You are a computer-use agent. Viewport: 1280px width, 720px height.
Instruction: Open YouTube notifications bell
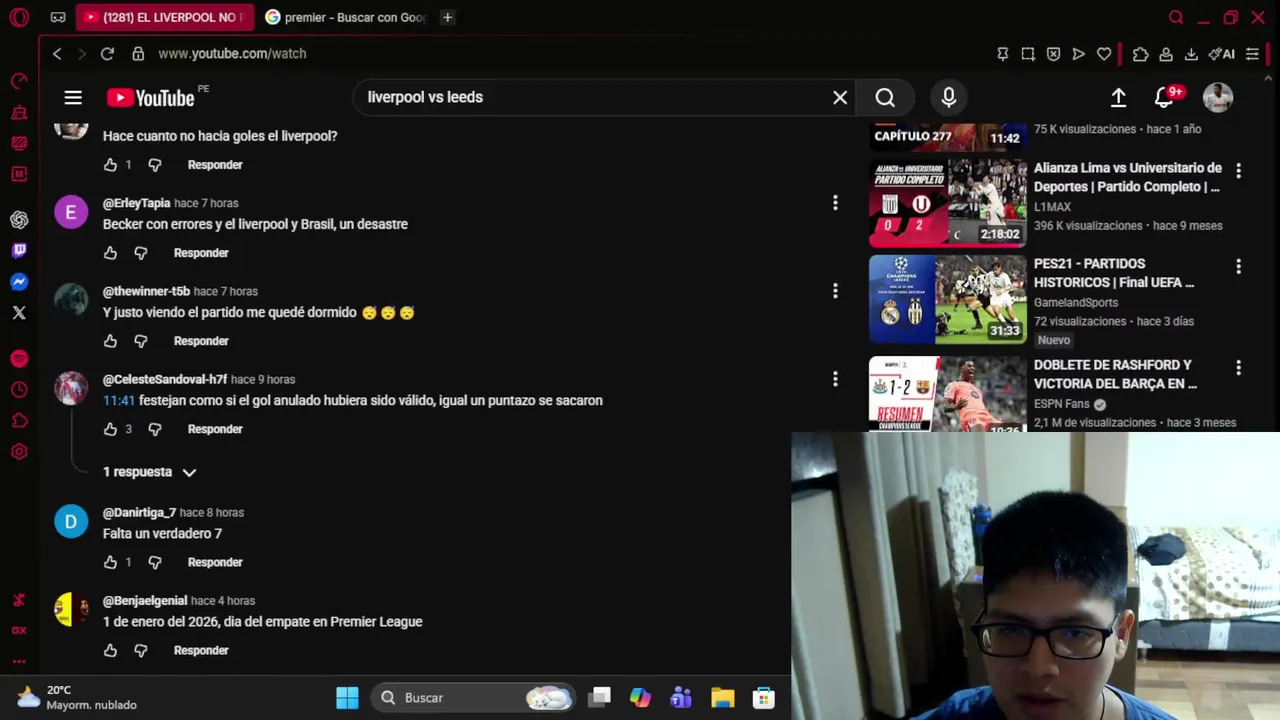click(1165, 97)
